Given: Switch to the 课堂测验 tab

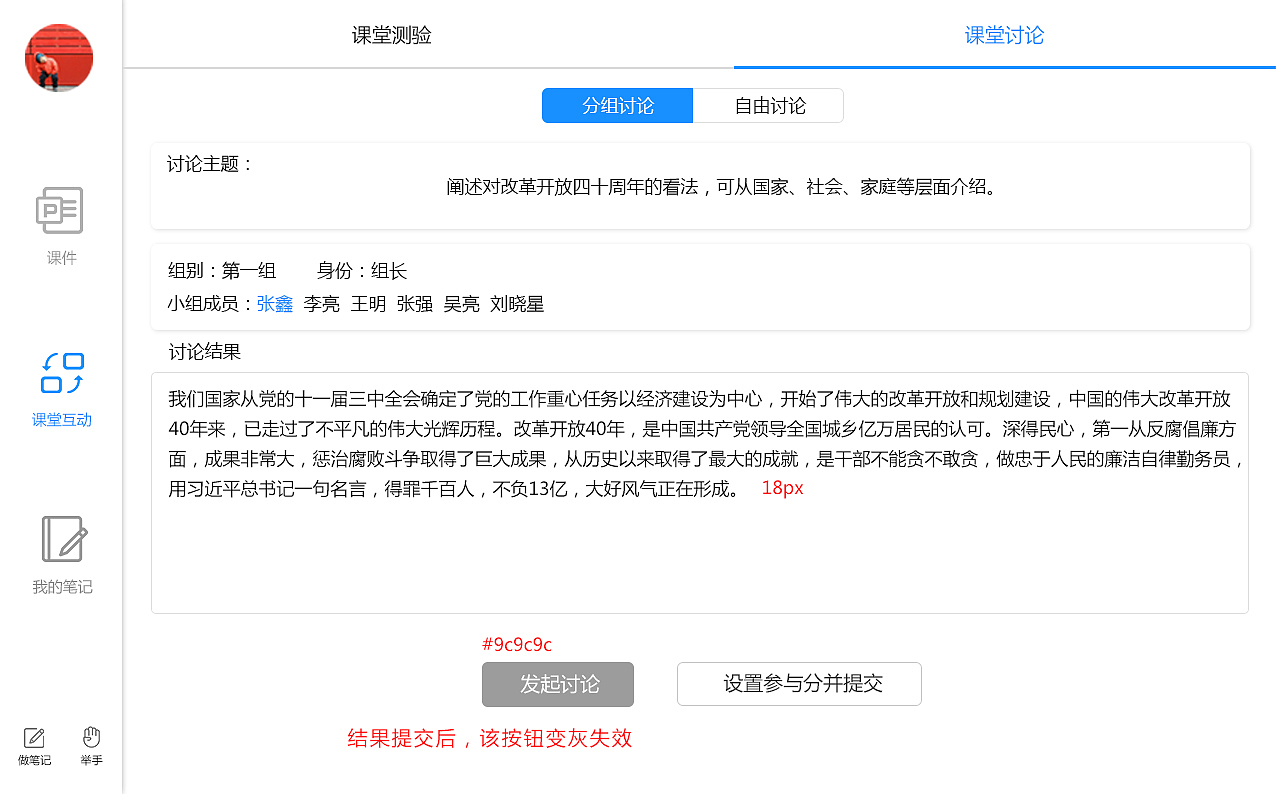Looking at the screenshot, I should [x=391, y=34].
